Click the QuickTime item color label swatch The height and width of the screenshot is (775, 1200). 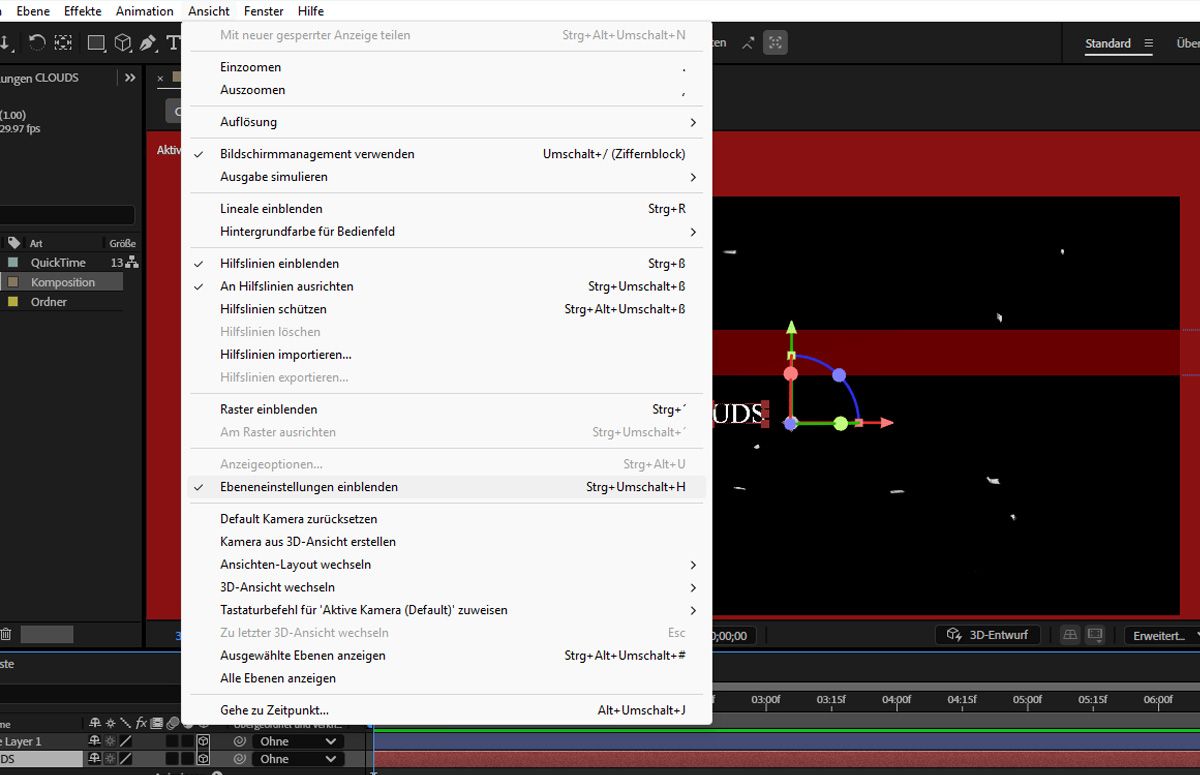coord(13,263)
